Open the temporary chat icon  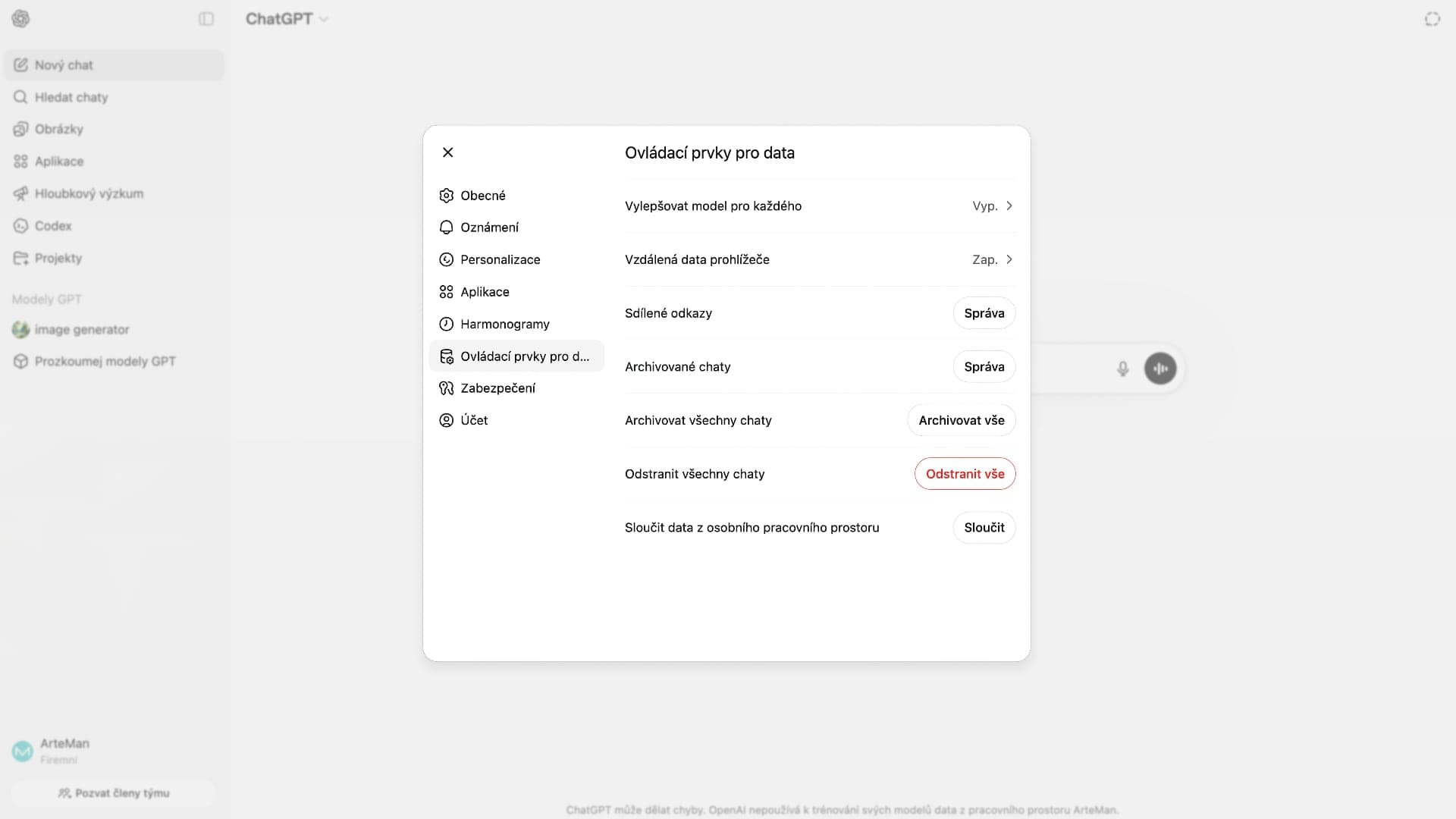pos(1432,19)
